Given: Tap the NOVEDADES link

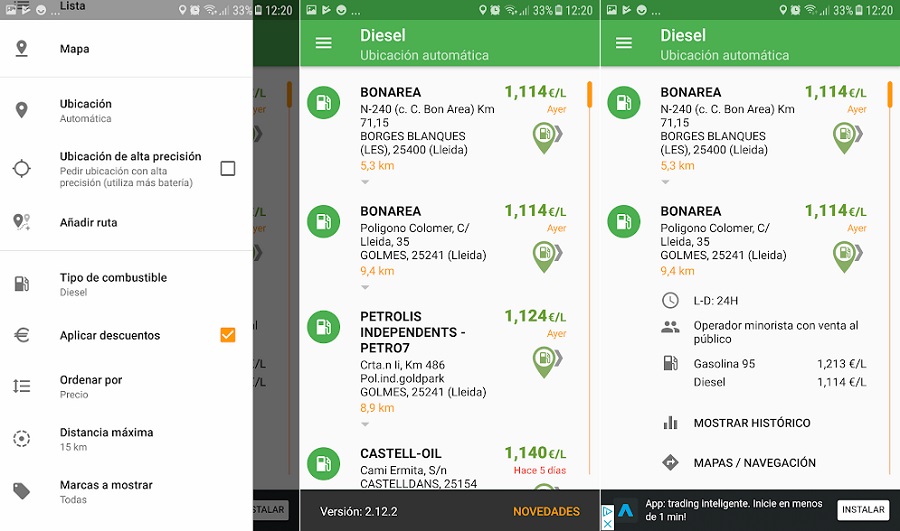Looking at the screenshot, I should pyautogui.click(x=546, y=511).
